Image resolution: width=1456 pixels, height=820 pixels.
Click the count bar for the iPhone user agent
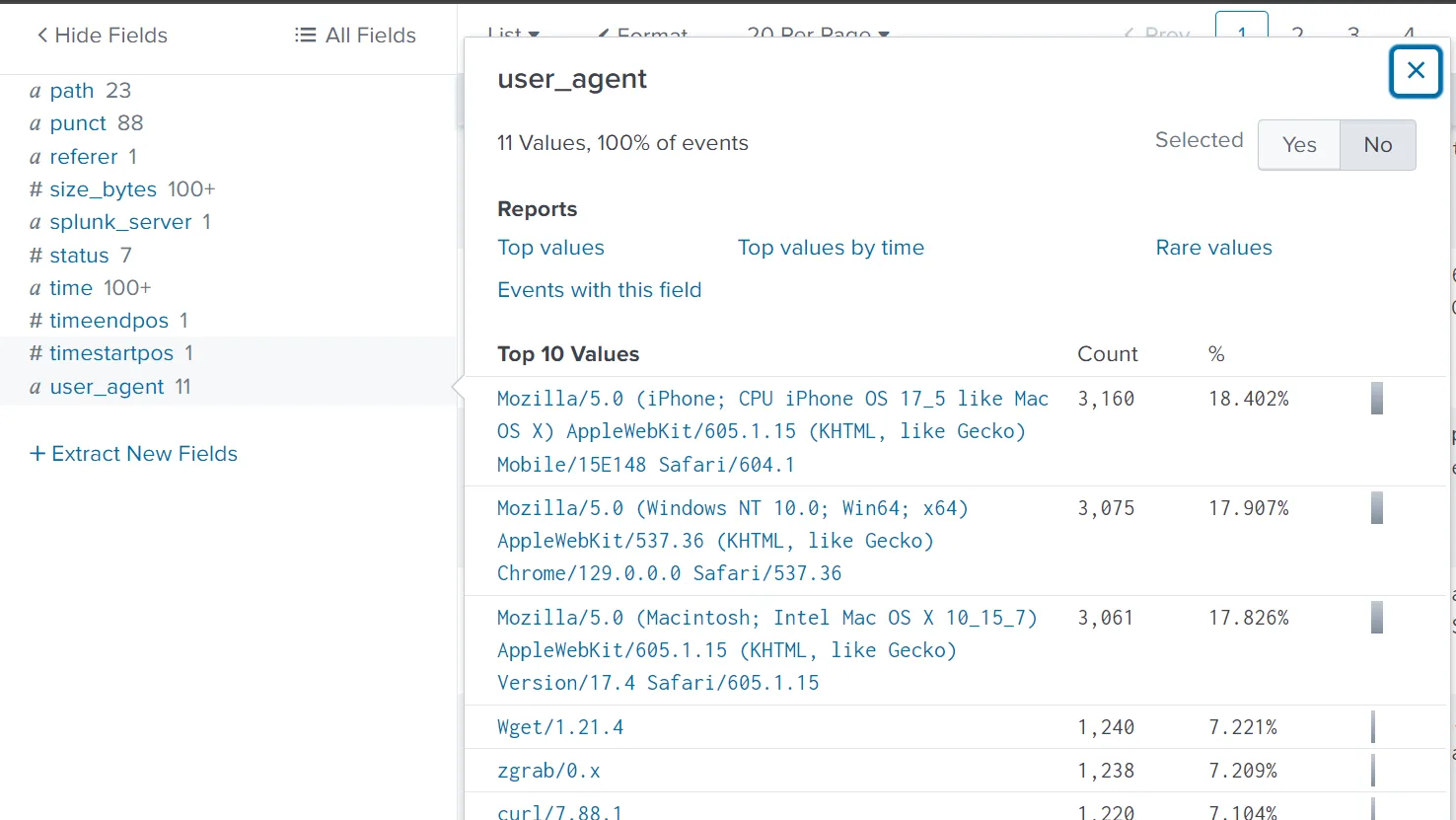1377,399
